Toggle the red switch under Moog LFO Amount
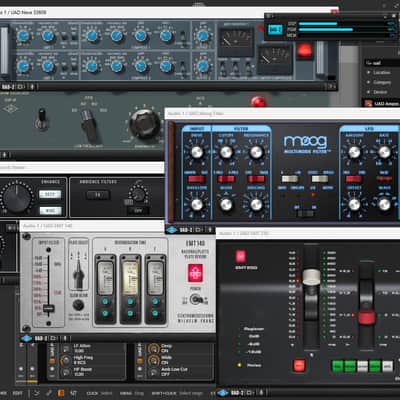The width and height of the screenshot is (400, 400). tap(354, 179)
